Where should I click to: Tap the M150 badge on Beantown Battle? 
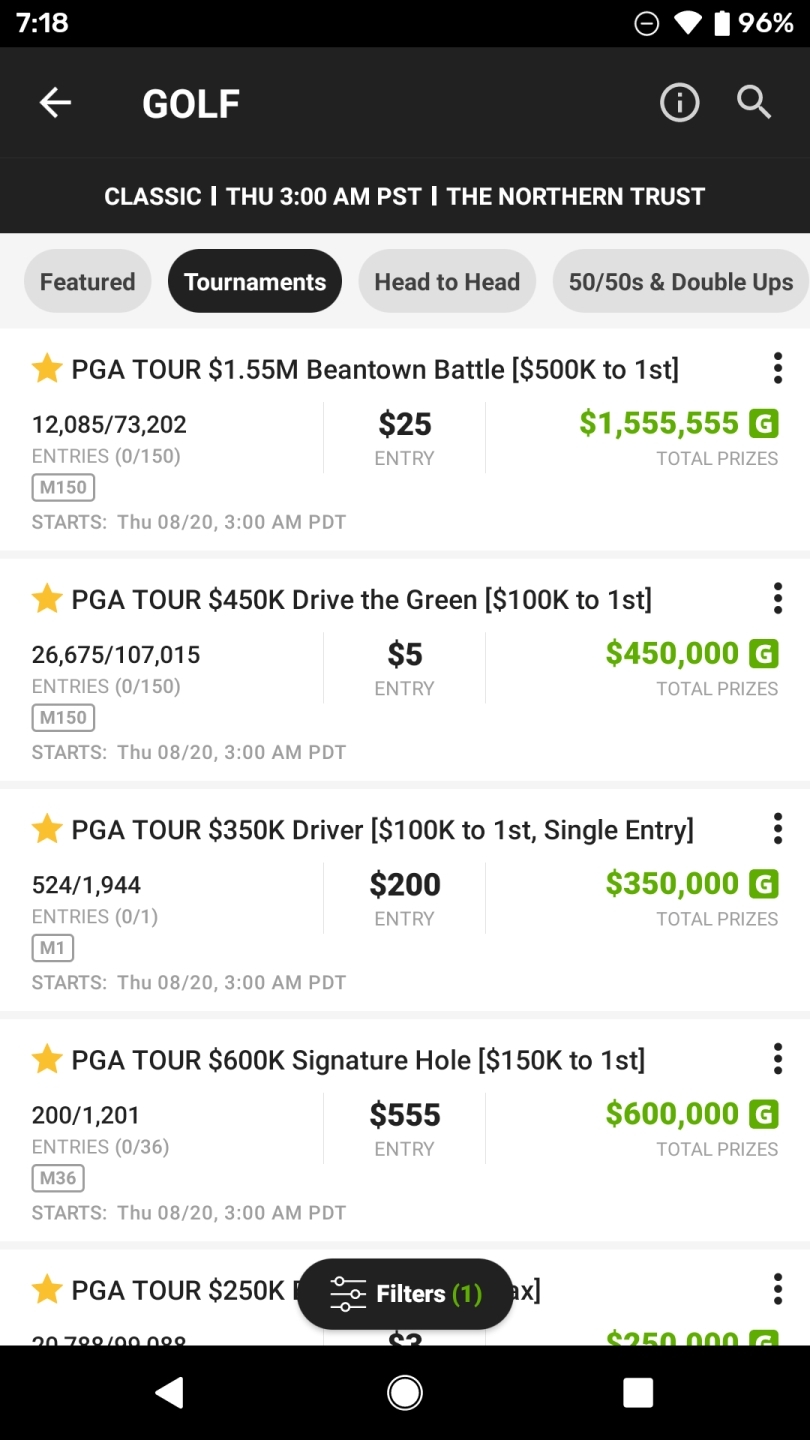coord(63,487)
